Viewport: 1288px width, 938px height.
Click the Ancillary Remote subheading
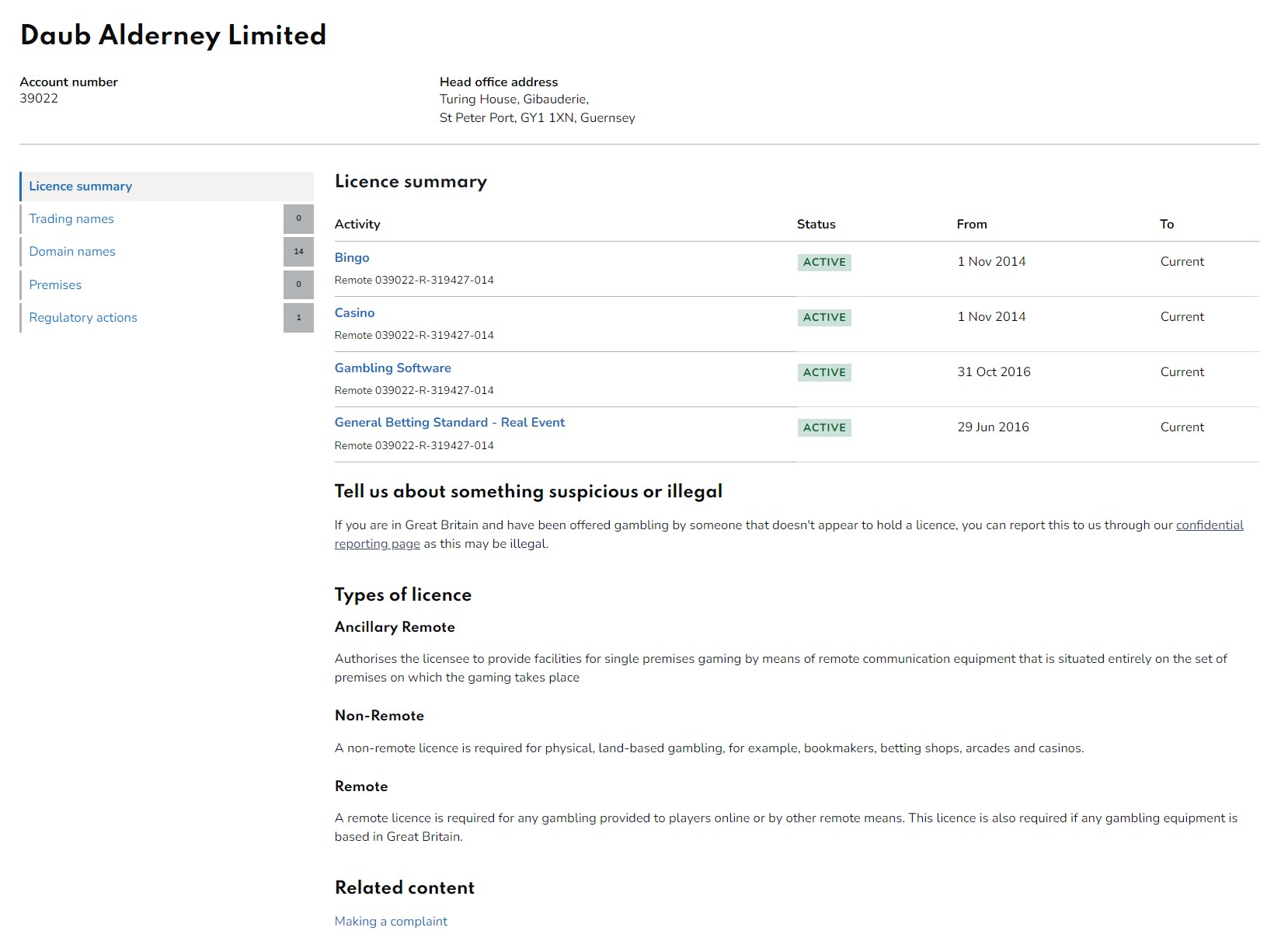pos(395,627)
